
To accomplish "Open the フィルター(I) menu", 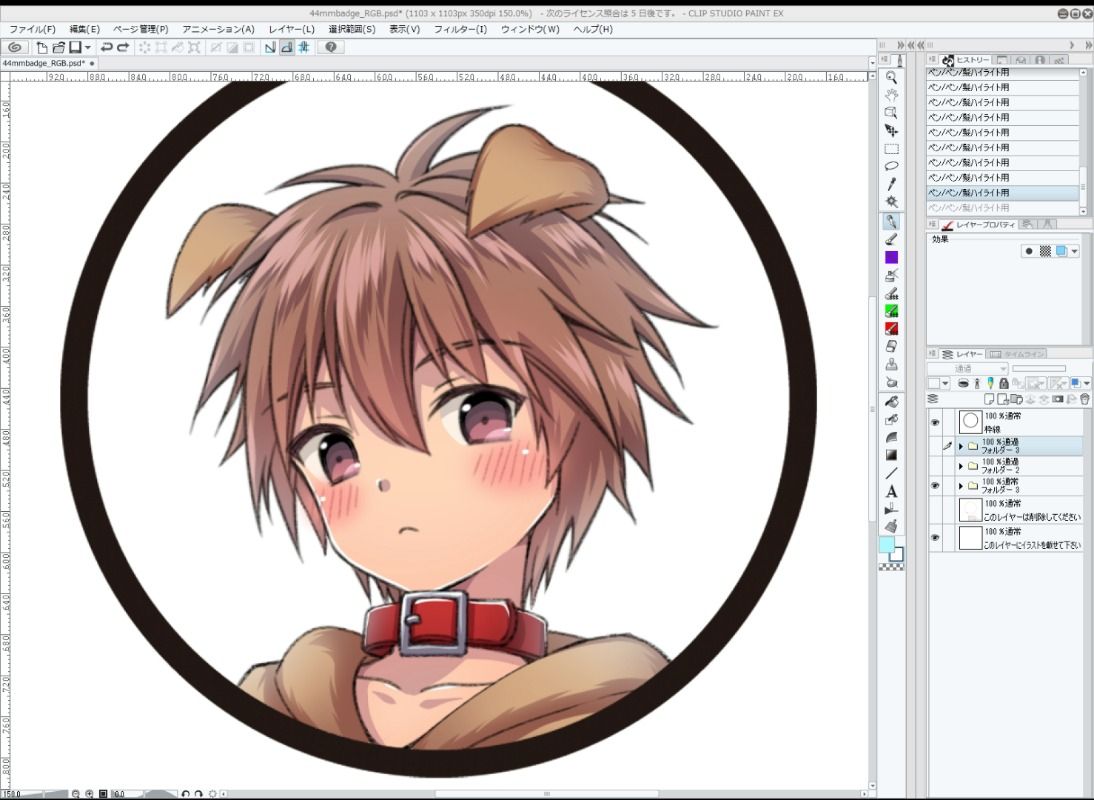I will (x=460, y=29).
